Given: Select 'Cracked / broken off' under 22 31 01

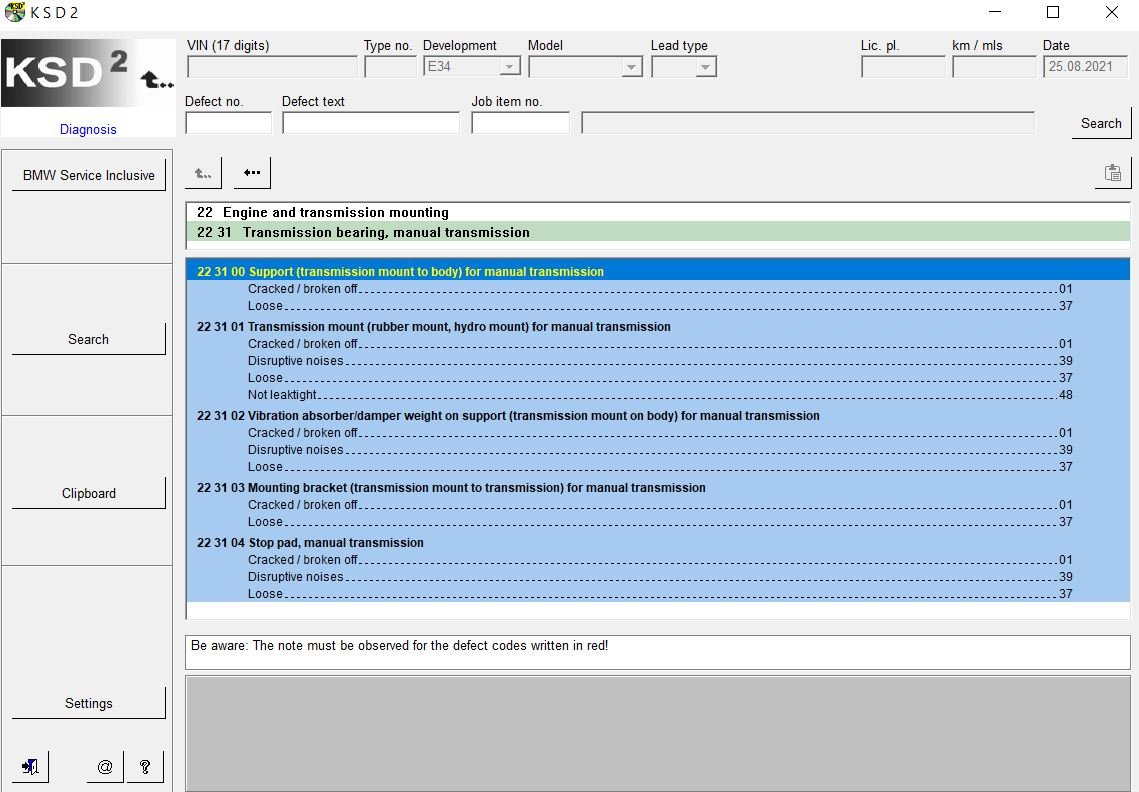Looking at the screenshot, I should 658,344.
